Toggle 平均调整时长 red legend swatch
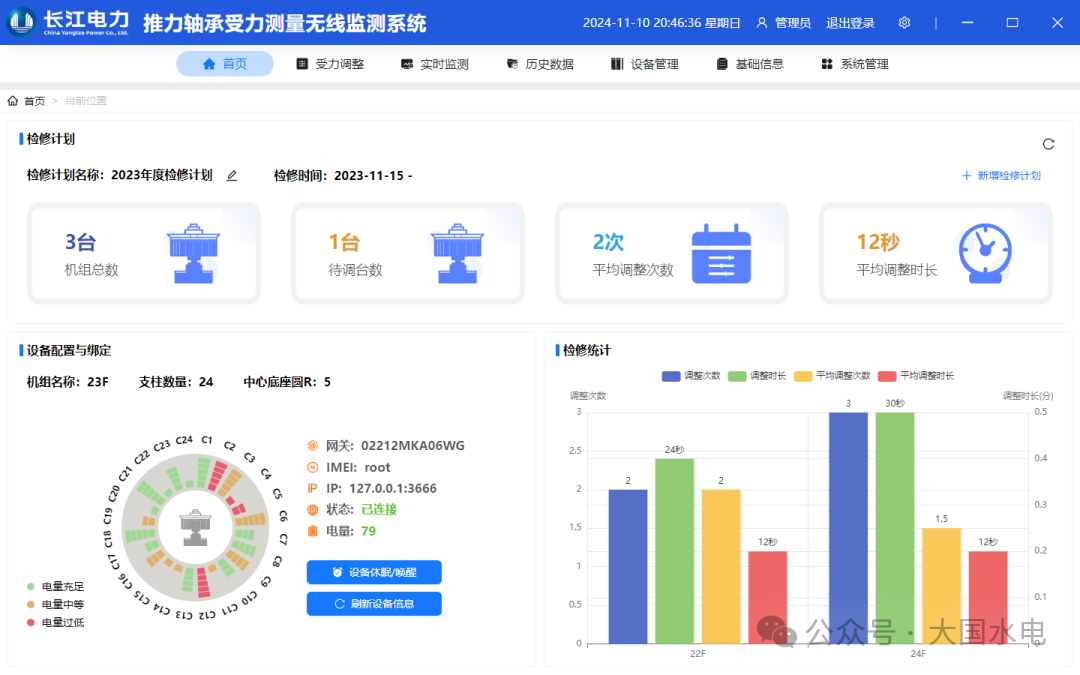 pos(888,376)
